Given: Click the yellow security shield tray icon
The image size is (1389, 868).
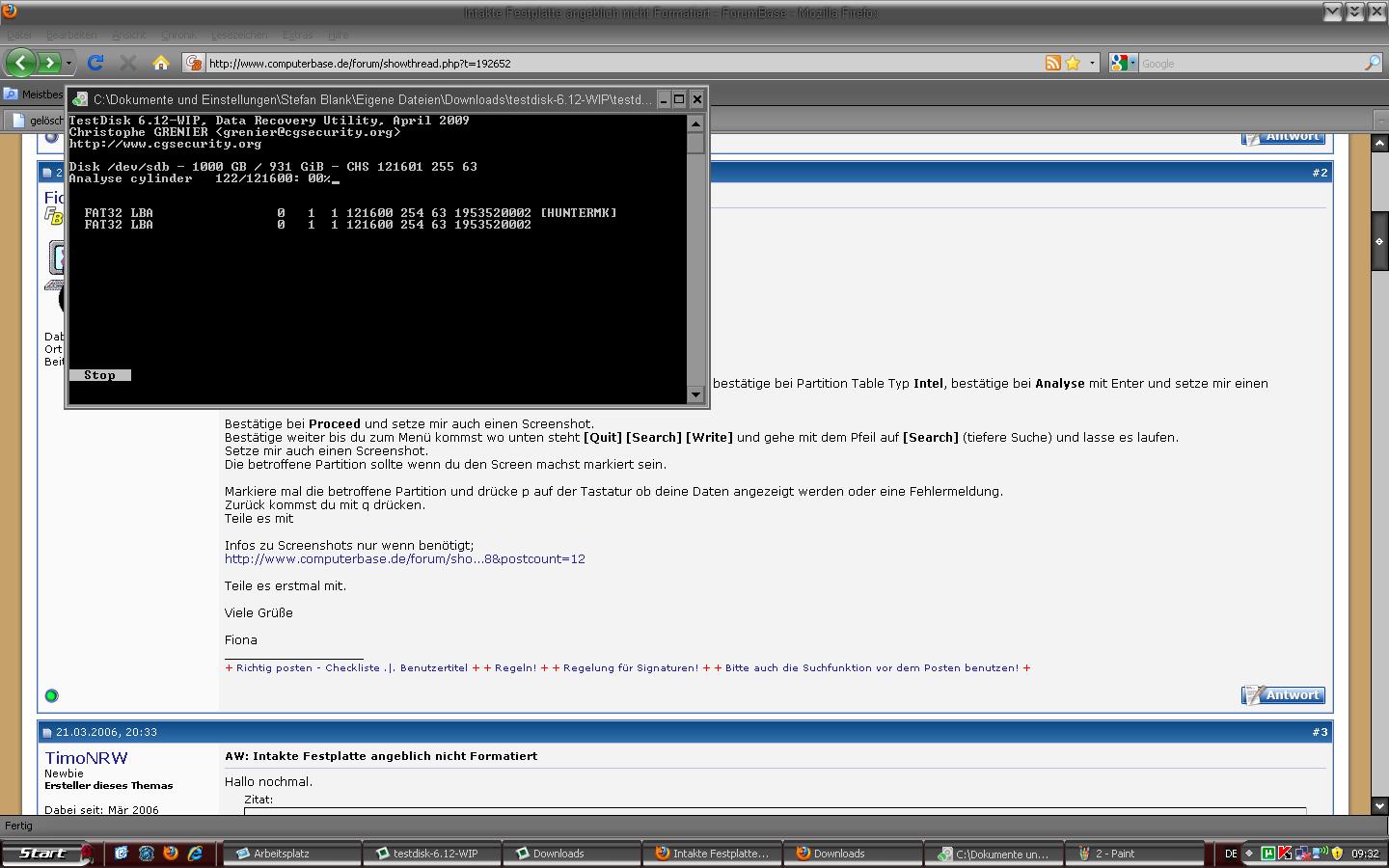Looking at the screenshot, I should pyautogui.click(x=1337, y=854).
